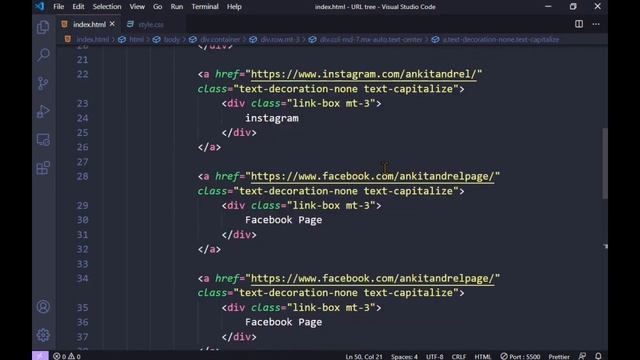Place cursor on 'Facebook Page' line 30

[283, 220]
